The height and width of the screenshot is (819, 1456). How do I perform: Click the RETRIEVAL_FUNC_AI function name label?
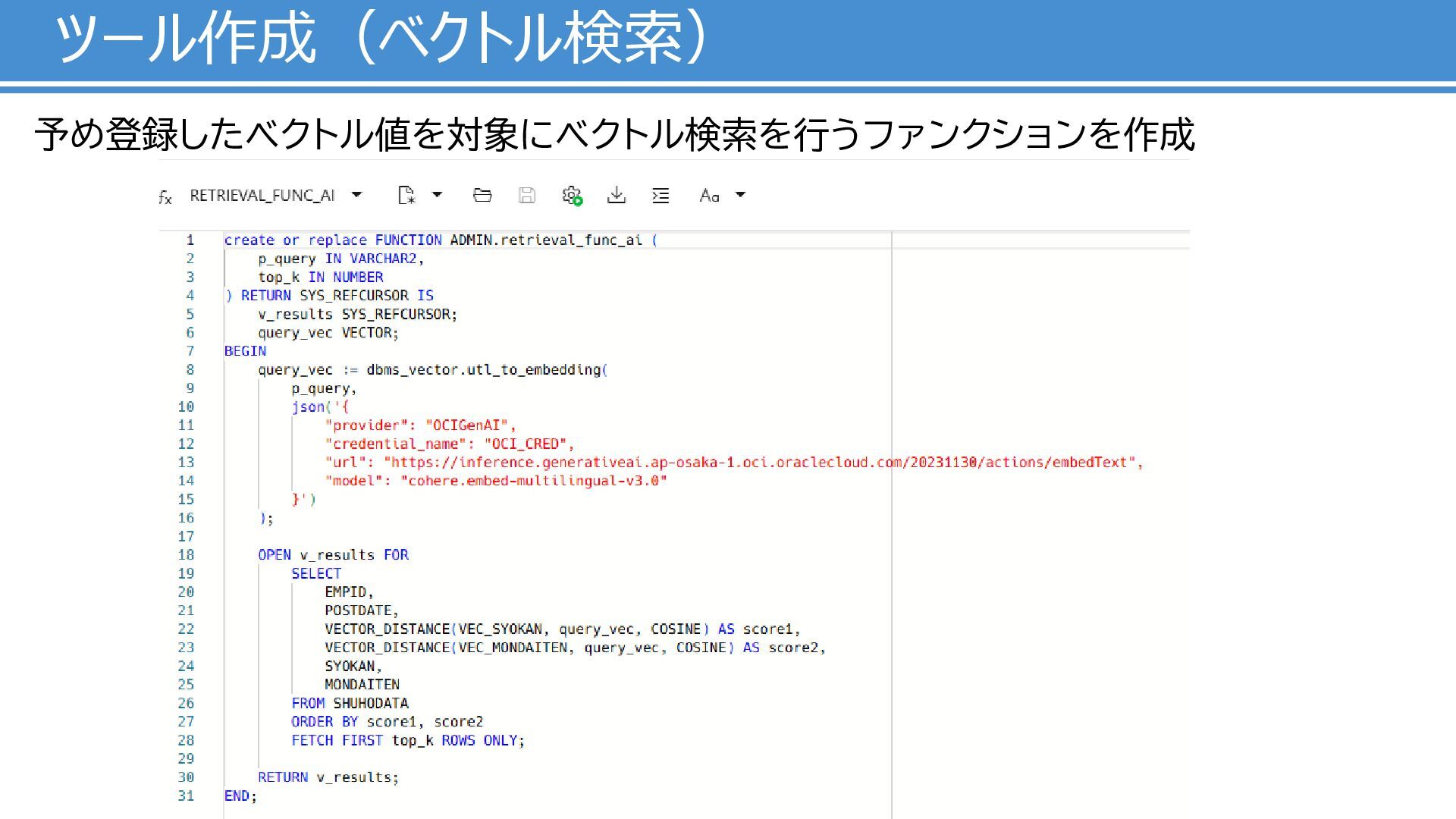[x=262, y=196]
